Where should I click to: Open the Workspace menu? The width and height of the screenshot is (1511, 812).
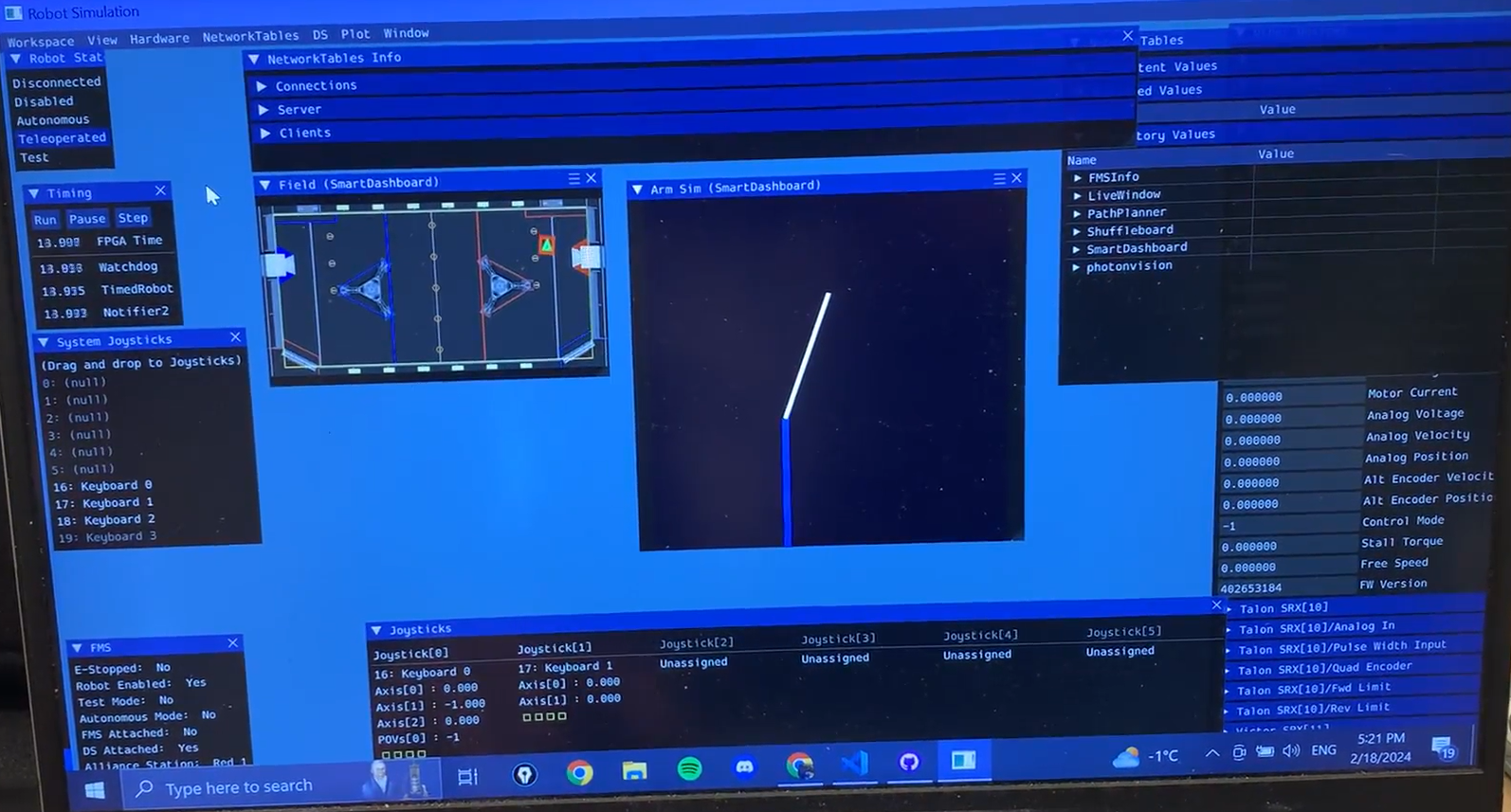[x=41, y=42]
